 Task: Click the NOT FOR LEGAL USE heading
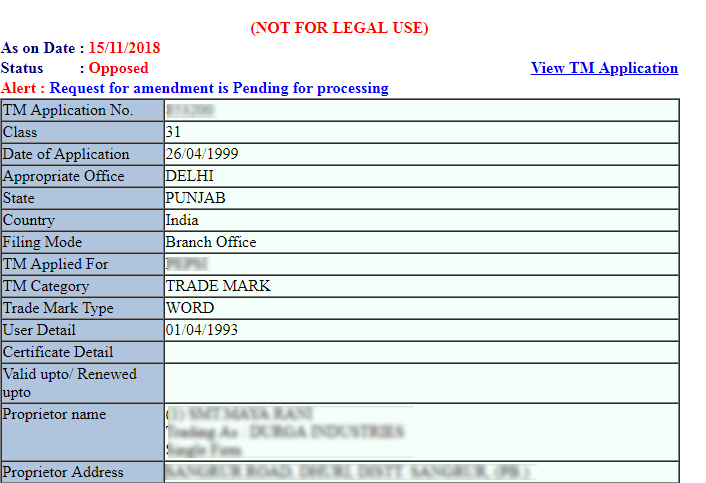tap(339, 28)
